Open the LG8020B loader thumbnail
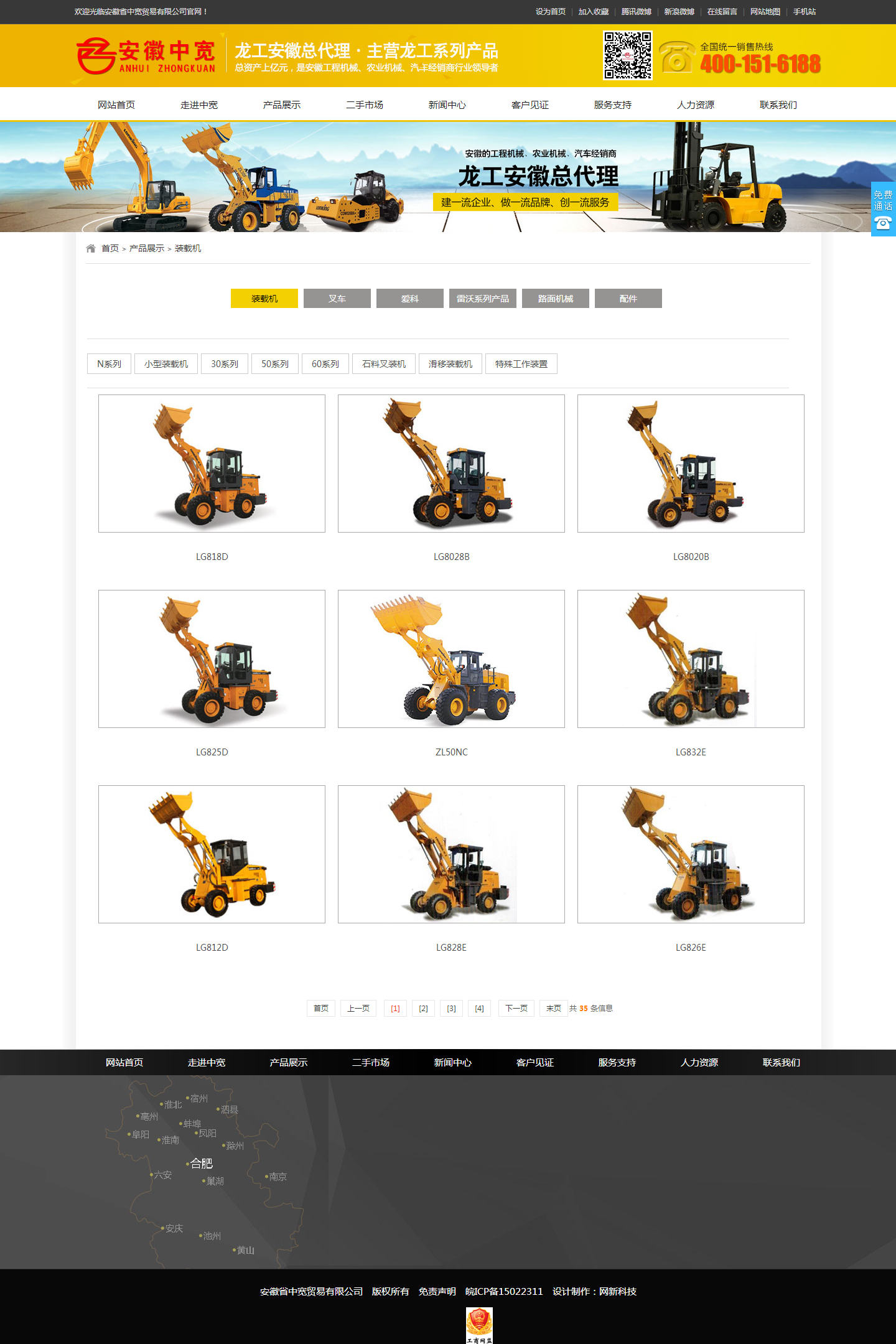This screenshot has width=896, height=1344. (691, 464)
